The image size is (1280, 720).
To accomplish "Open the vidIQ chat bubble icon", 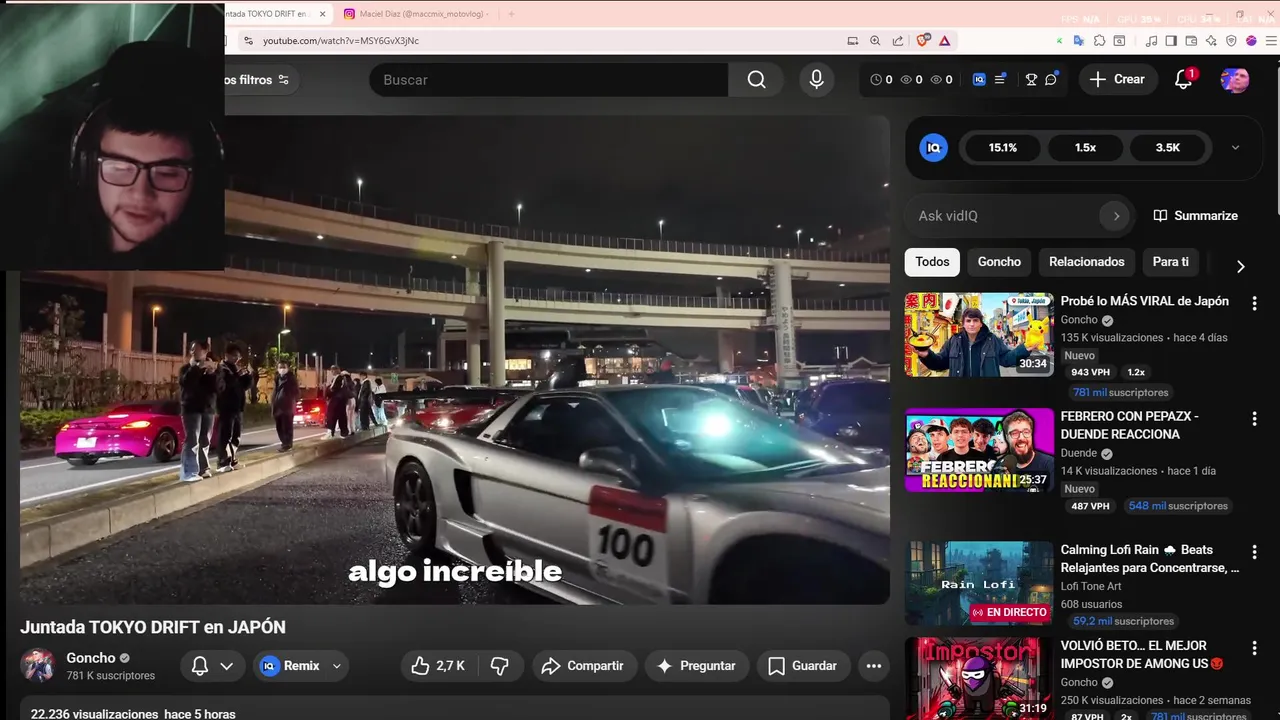I will [x=1052, y=80].
